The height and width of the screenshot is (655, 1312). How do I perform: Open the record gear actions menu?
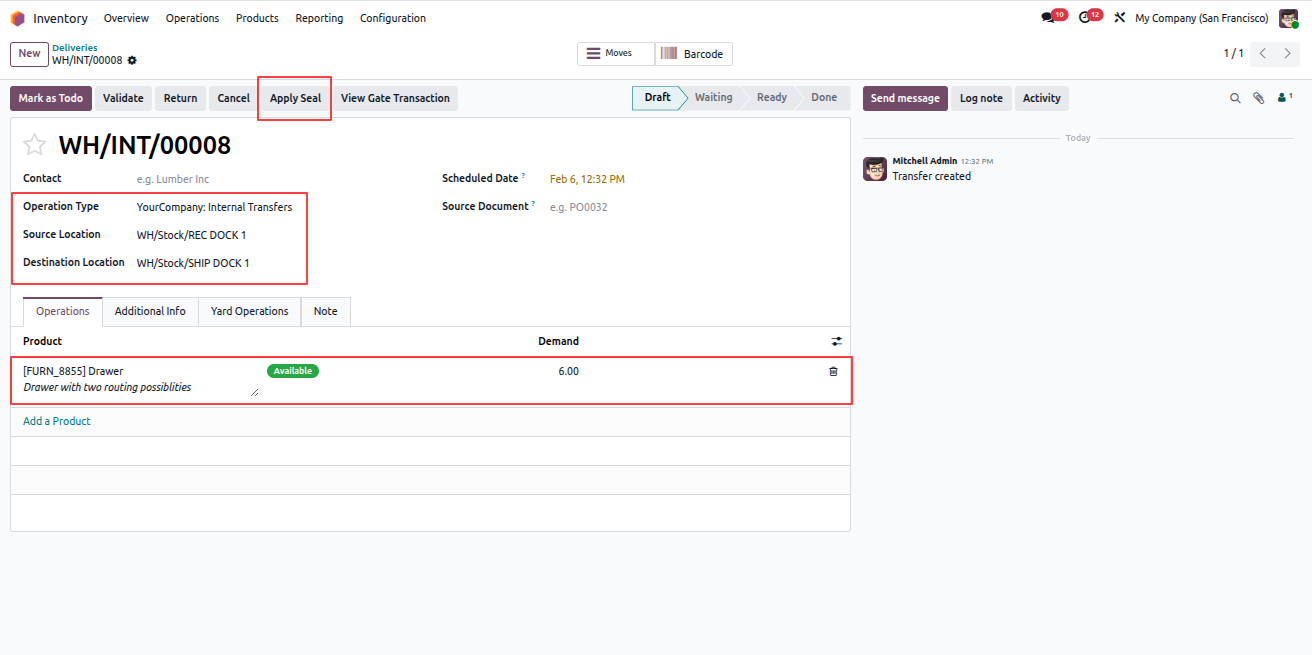click(132, 61)
